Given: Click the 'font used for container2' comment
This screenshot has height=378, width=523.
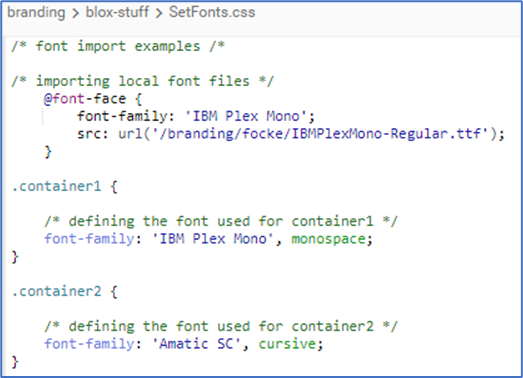Looking at the screenshot, I should point(221,326).
